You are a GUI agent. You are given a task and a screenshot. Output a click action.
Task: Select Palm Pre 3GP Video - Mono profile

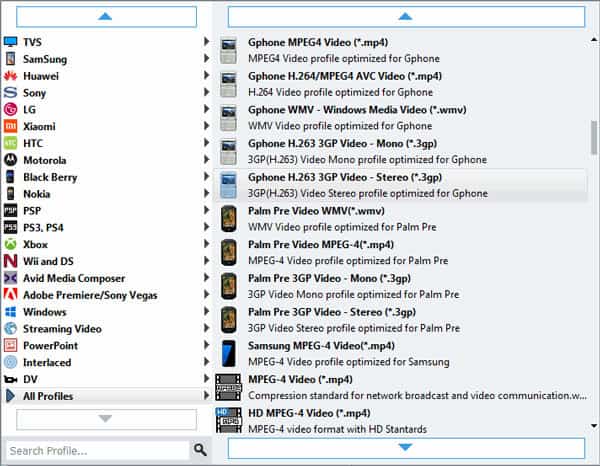[x=400, y=286]
